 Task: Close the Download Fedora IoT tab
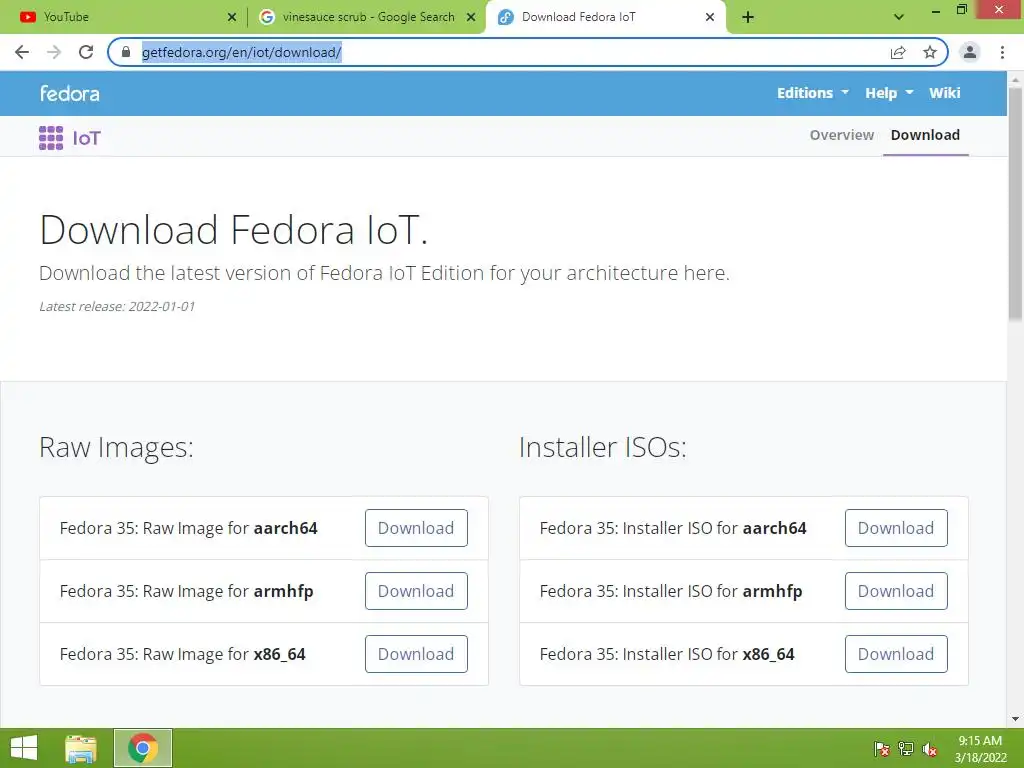click(710, 17)
